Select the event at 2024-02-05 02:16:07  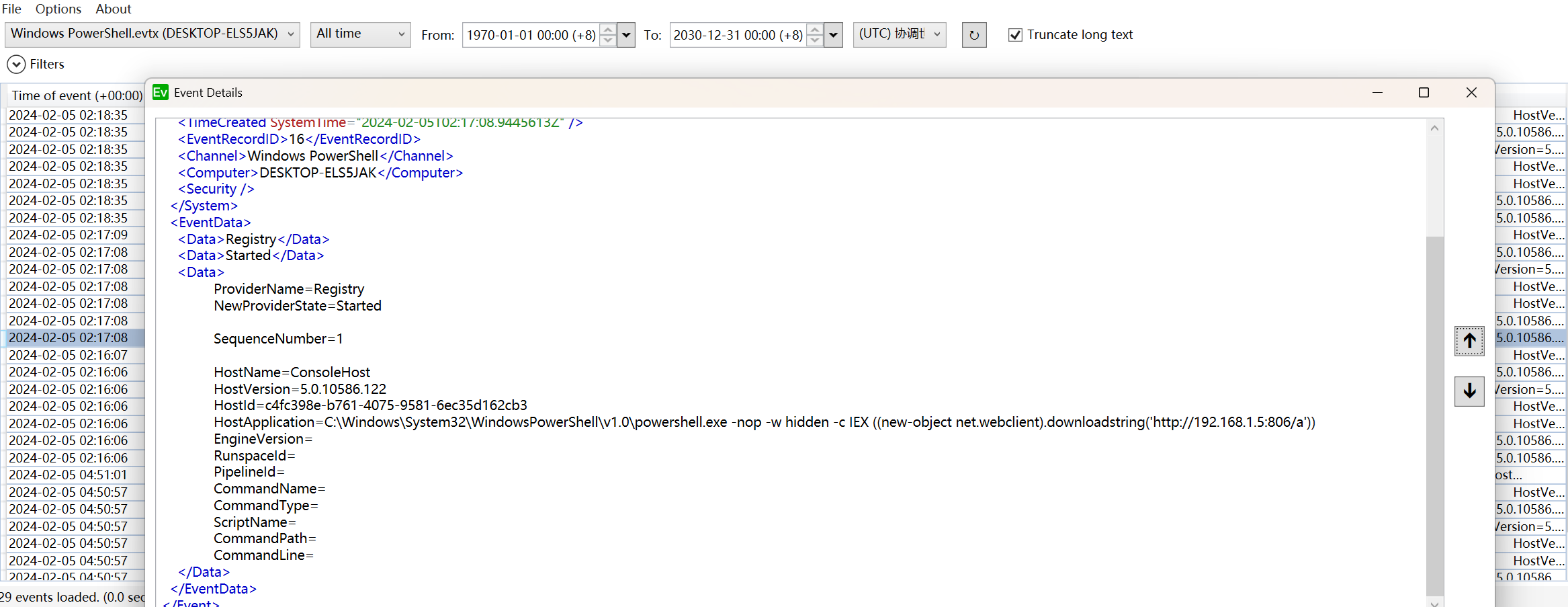pyautogui.click(x=69, y=355)
